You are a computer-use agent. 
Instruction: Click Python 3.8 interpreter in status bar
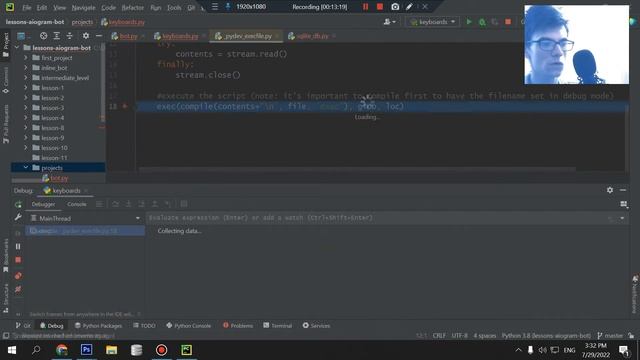(x=546, y=336)
